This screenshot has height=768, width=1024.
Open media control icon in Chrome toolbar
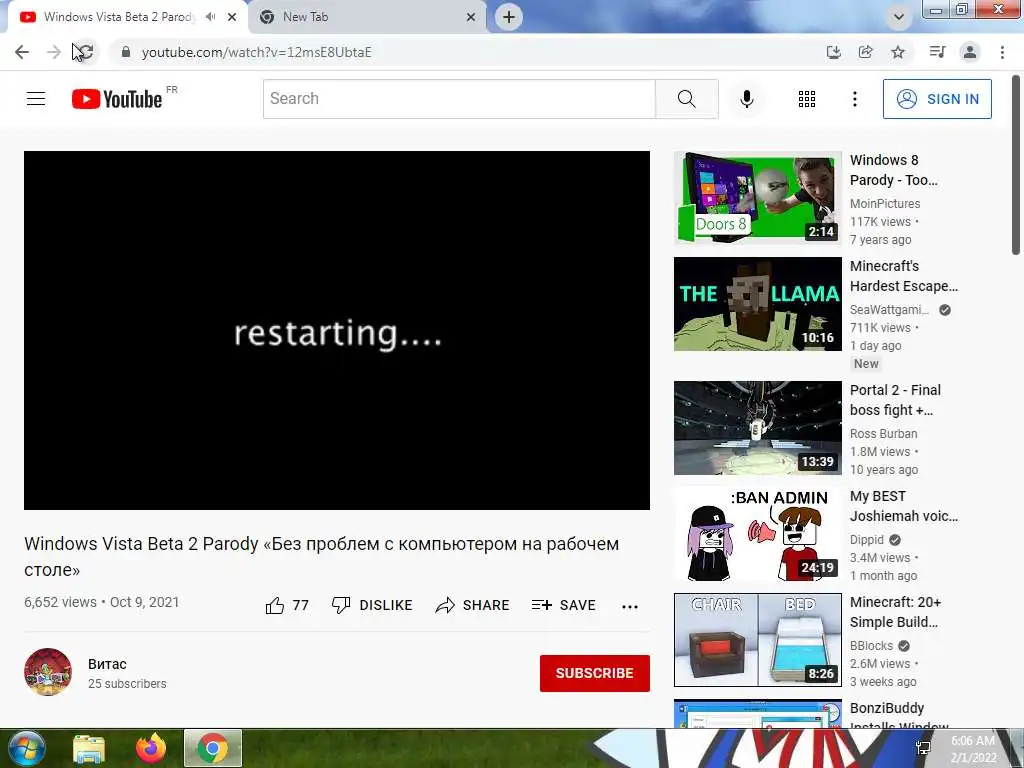[937, 52]
